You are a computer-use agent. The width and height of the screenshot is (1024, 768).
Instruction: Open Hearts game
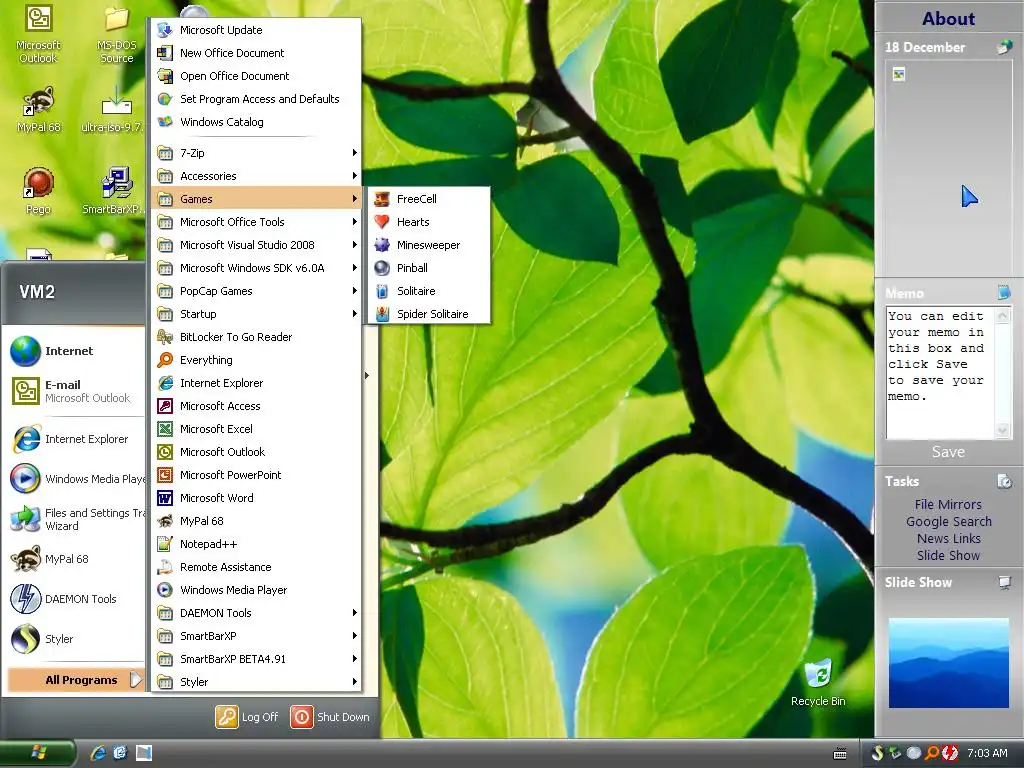point(429,222)
